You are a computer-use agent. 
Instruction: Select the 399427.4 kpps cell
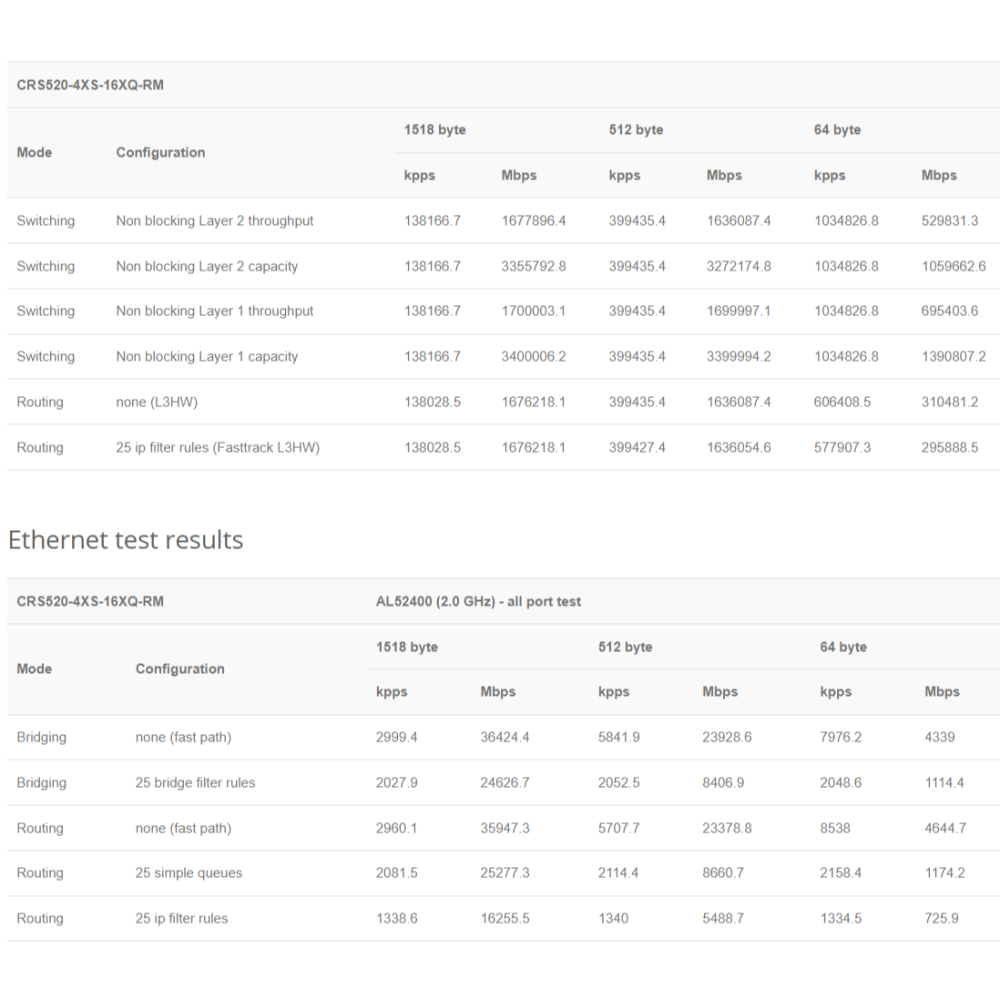pos(636,448)
